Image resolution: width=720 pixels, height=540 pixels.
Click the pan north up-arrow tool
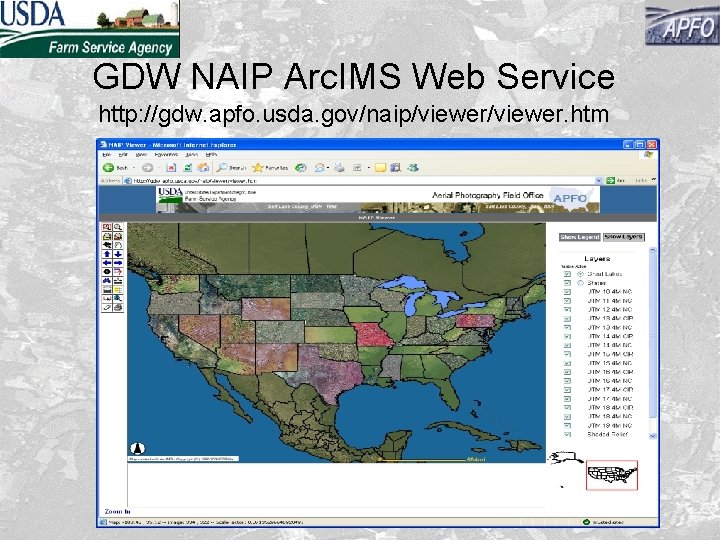tap(107, 254)
